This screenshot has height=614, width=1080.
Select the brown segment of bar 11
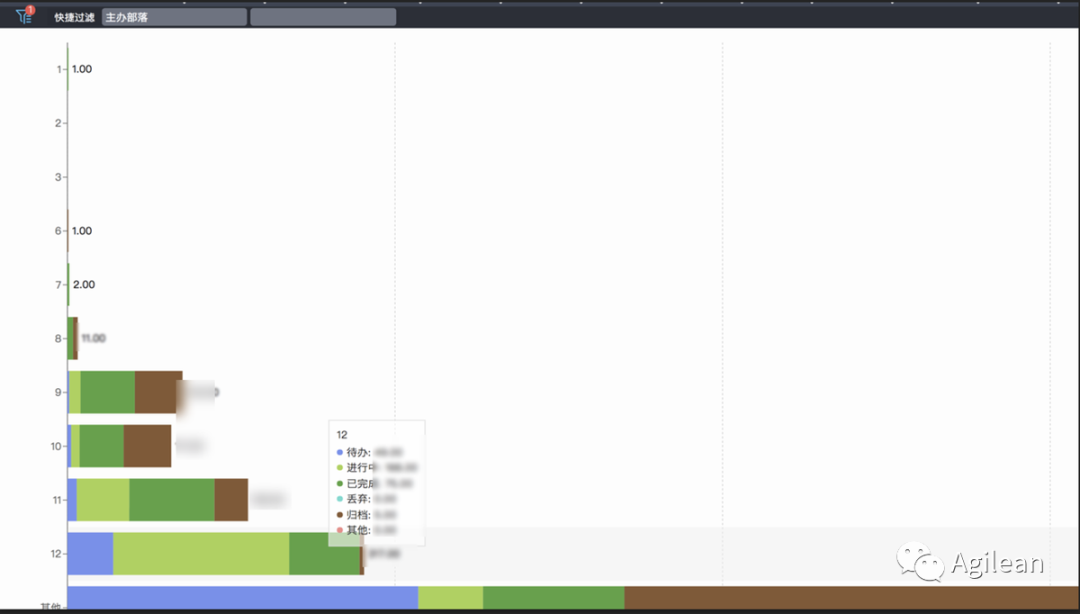pos(231,500)
